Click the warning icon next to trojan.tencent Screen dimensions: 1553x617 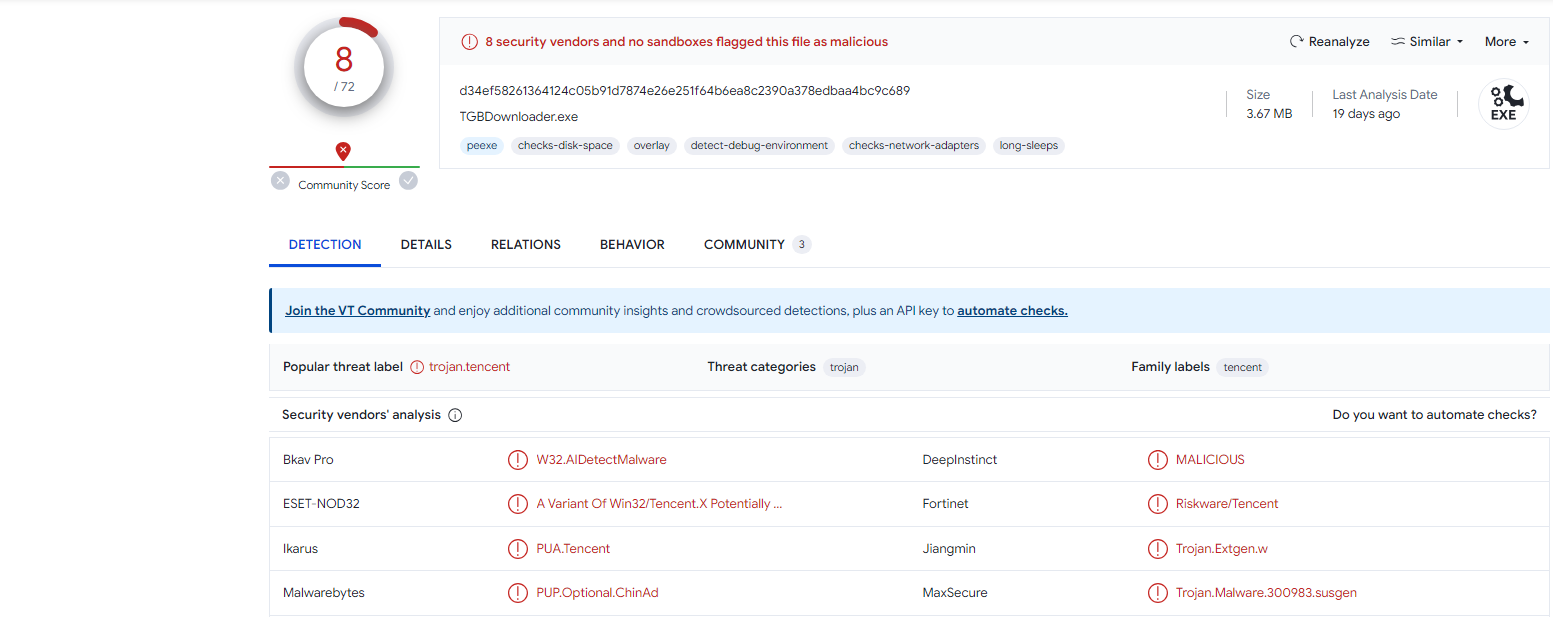point(417,367)
